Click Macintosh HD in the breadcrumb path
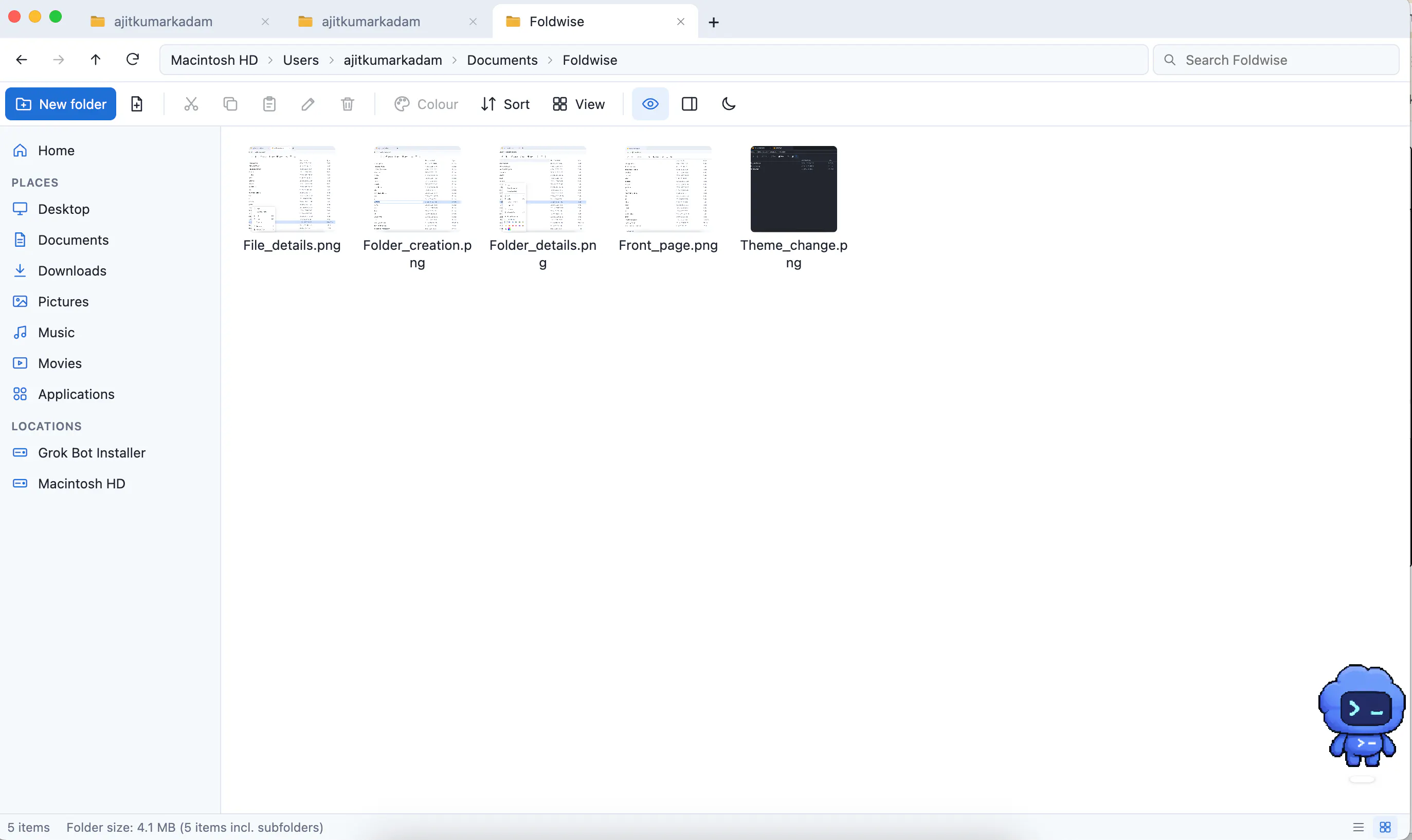 click(x=214, y=60)
